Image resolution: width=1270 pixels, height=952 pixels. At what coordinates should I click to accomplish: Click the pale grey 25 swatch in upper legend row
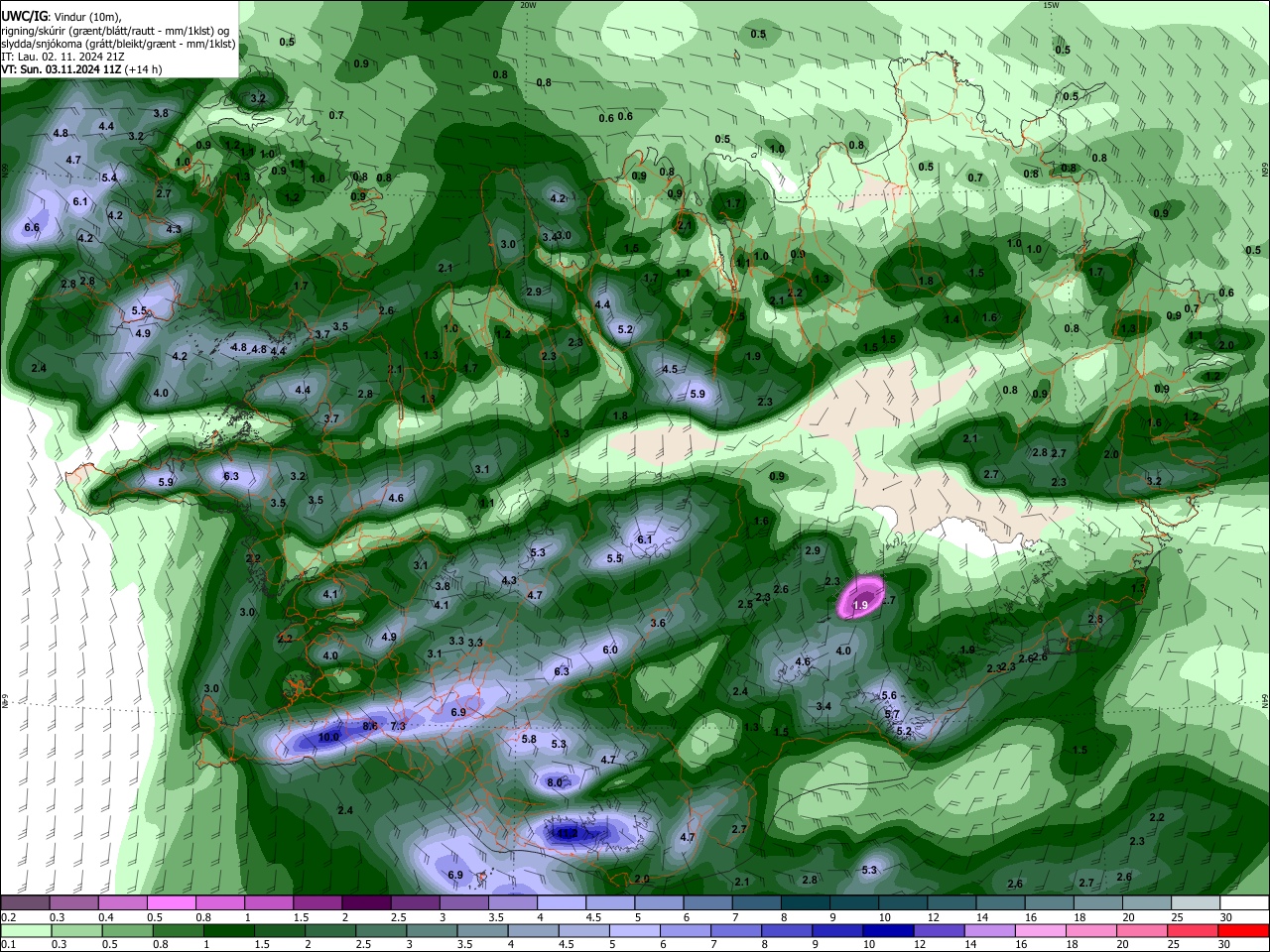(x=1197, y=902)
